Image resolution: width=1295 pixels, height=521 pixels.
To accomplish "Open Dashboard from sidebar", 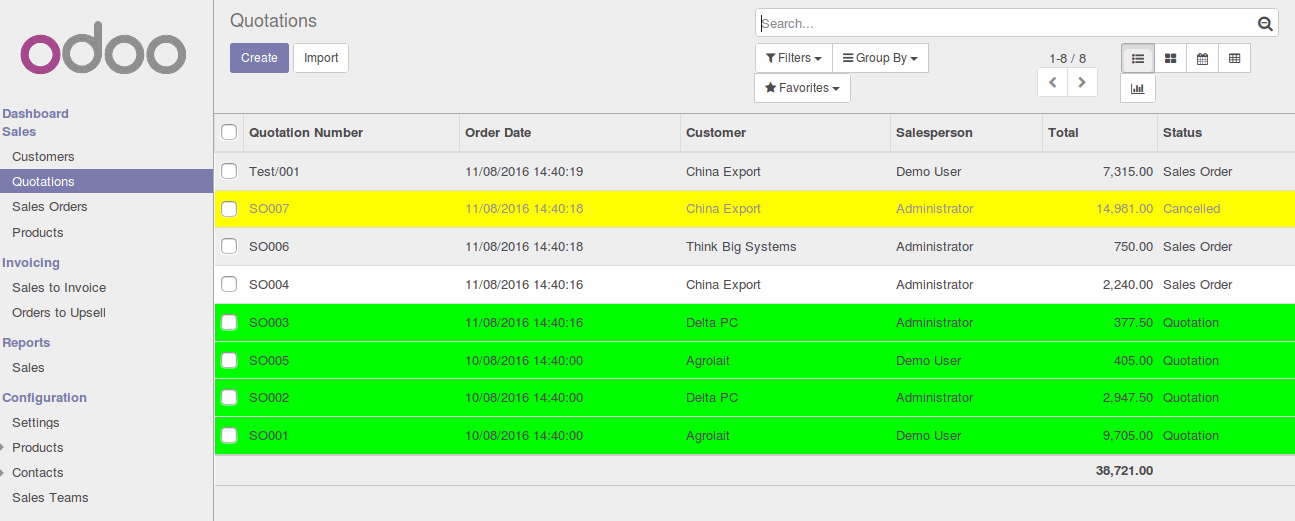I will click(35, 114).
